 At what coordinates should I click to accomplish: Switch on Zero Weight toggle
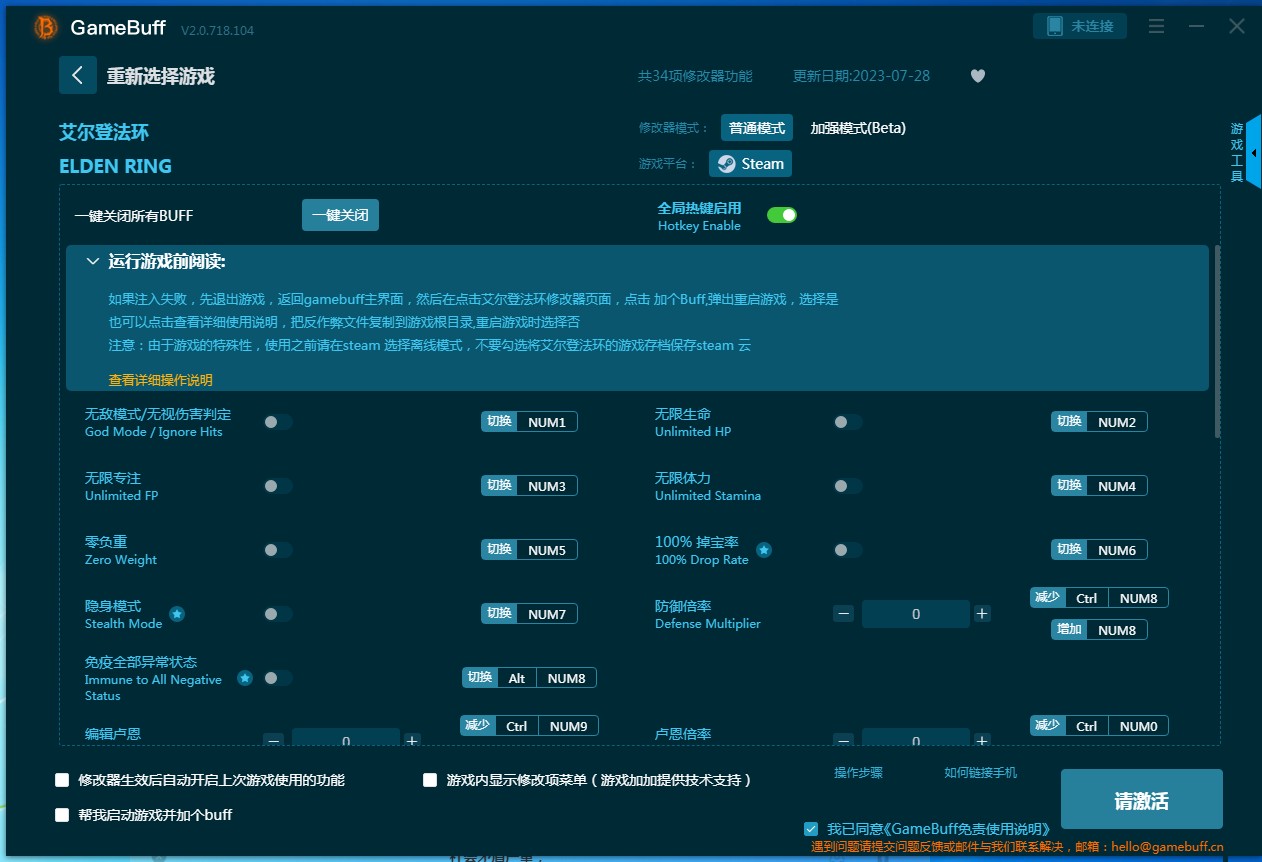pos(278,550)
